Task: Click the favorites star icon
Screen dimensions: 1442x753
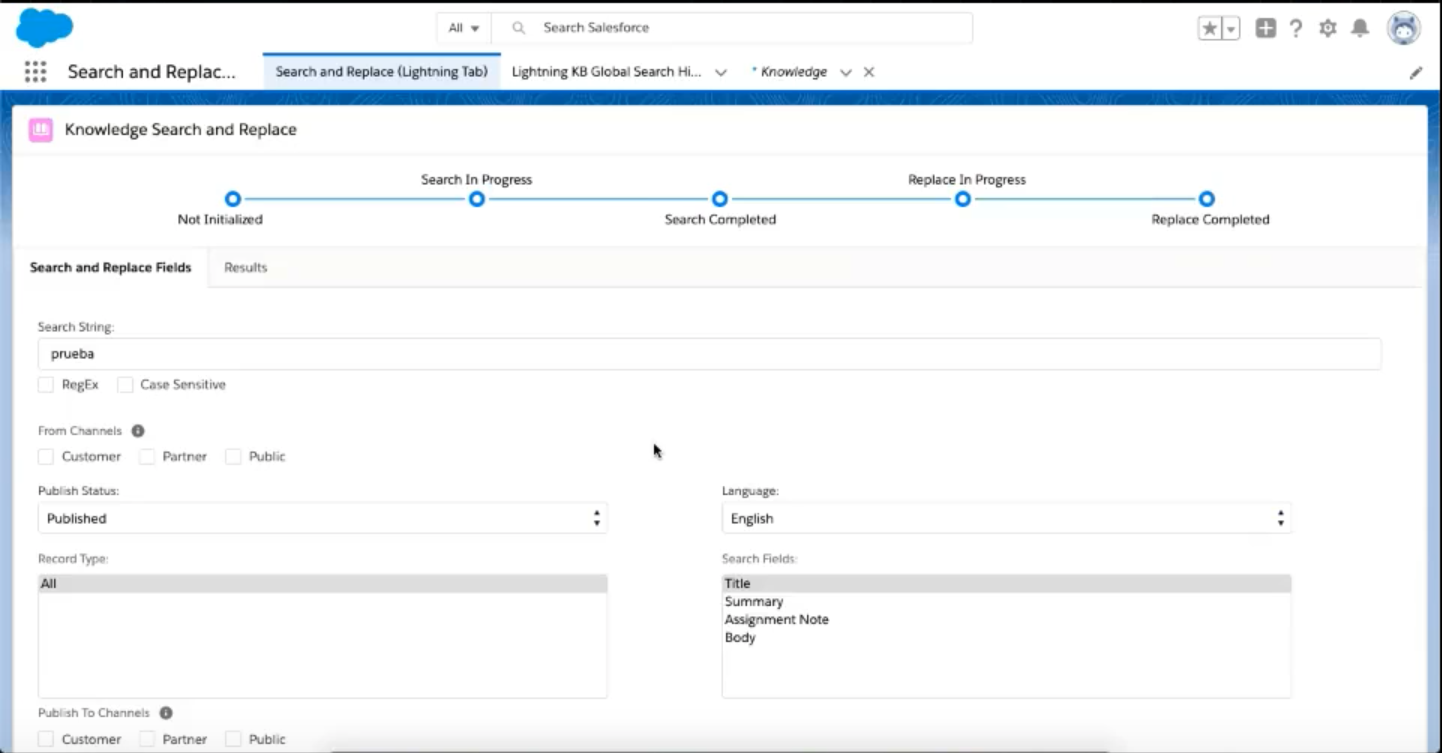Action: (1210, 29)
